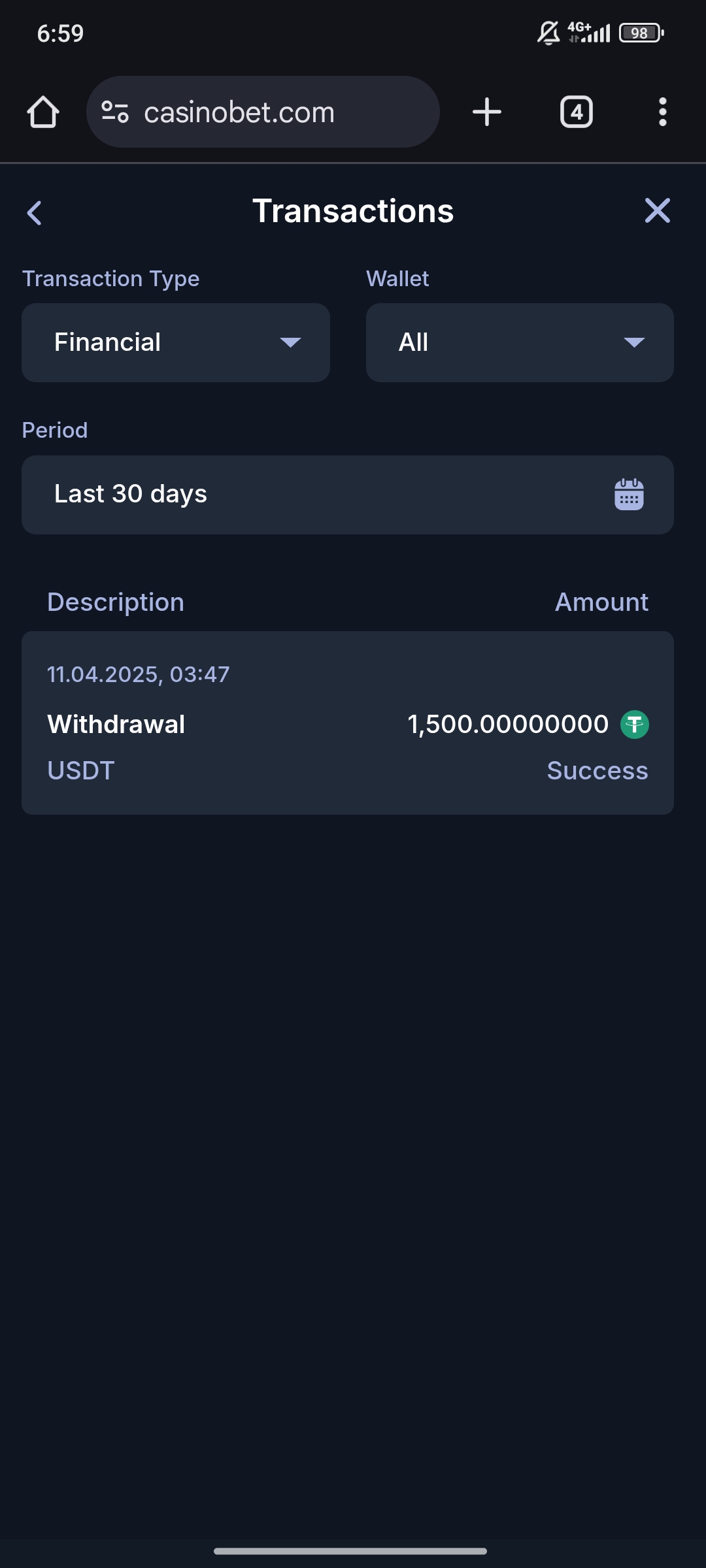Viewport: 706px width, 1568px height.
Task: Open the browser three-dot menu
Action: tap(662, 112)
